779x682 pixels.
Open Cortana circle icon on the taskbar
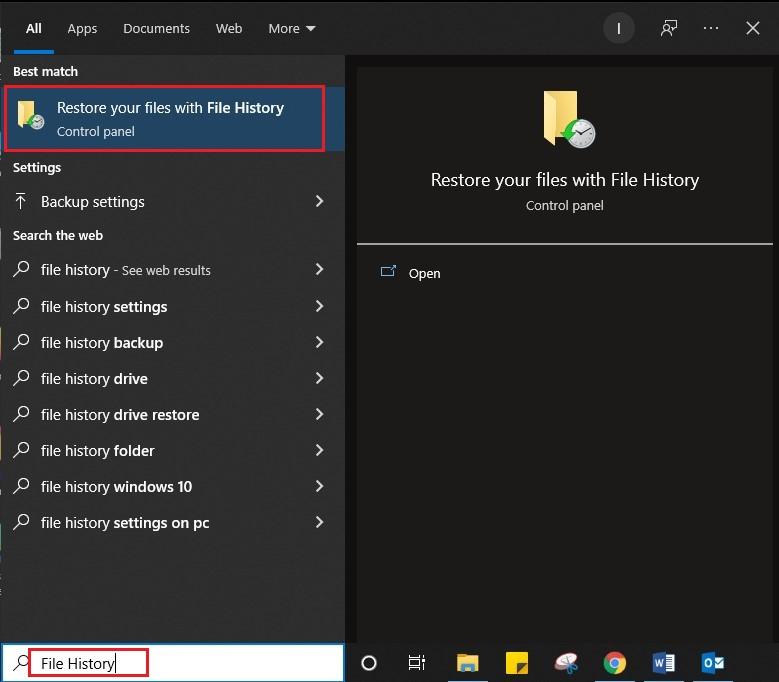(369, 663)
